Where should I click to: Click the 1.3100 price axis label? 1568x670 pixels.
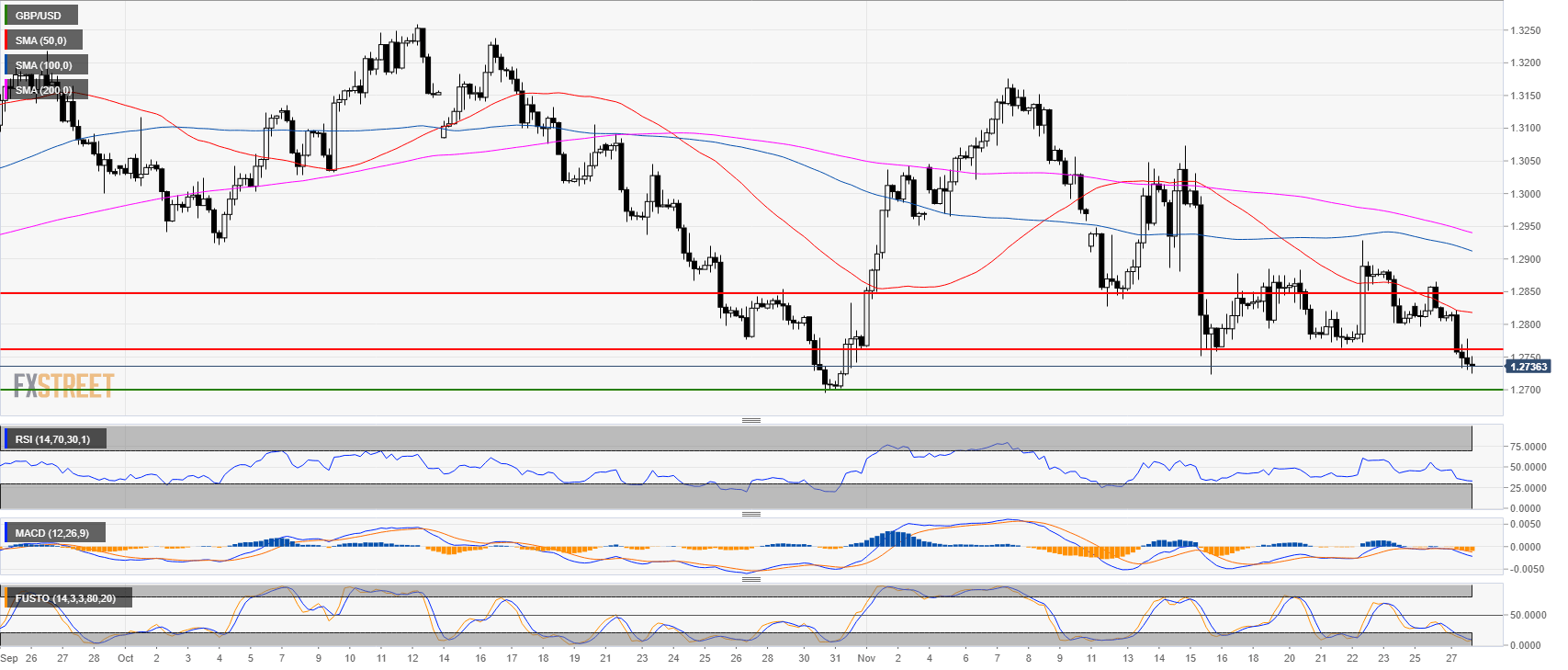(1526, 128)
